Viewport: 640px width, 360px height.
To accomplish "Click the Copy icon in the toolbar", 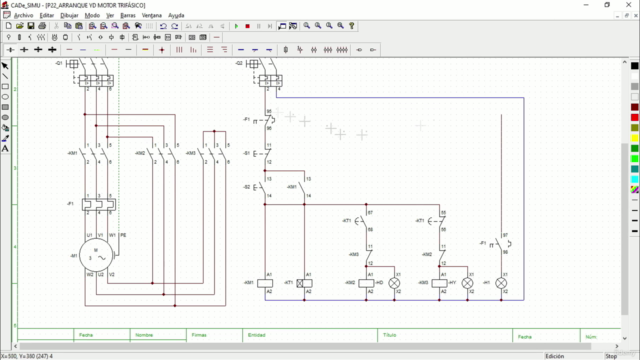I will tap(68, 26).
